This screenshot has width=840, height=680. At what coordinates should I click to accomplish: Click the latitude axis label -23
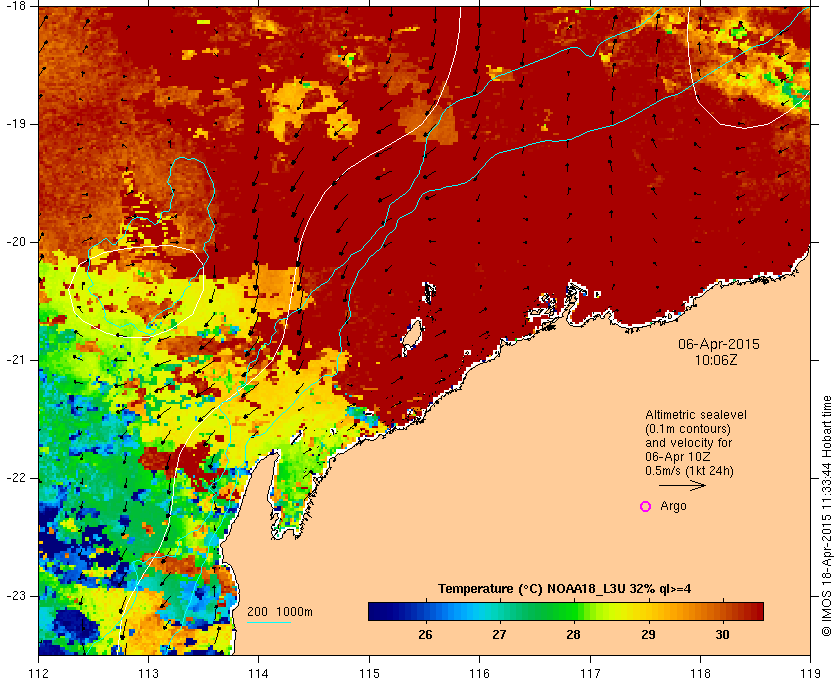pyautogui.click(x=15, y=595)
